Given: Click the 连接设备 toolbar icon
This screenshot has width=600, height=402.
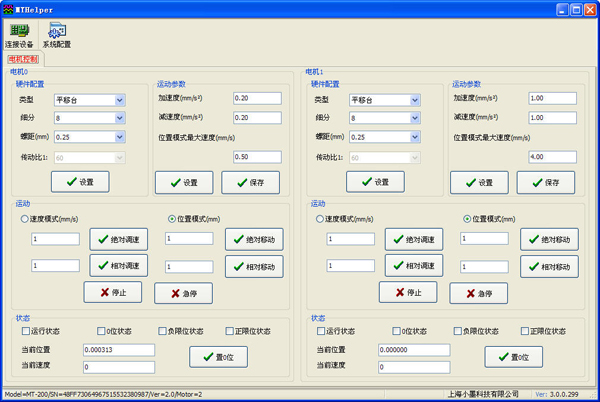Looking at the screenshot, I should tap(18, 35).
